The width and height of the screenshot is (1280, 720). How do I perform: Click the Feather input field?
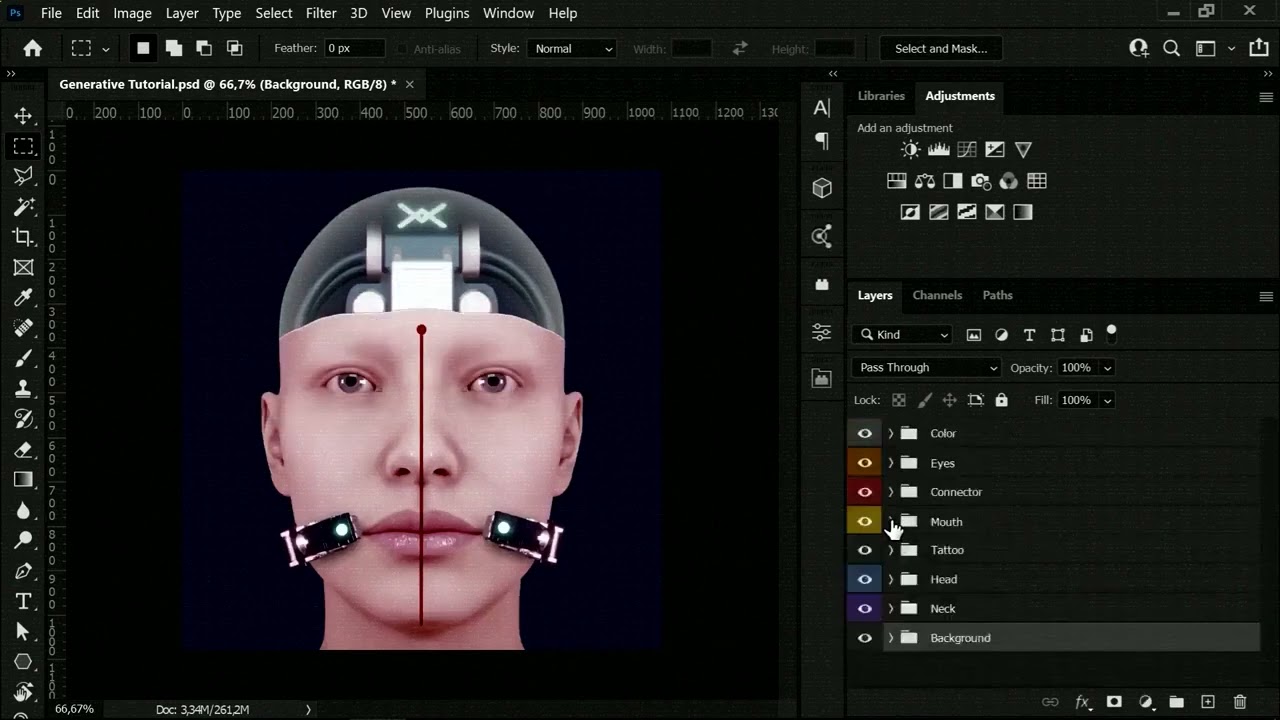pos(354,48)
